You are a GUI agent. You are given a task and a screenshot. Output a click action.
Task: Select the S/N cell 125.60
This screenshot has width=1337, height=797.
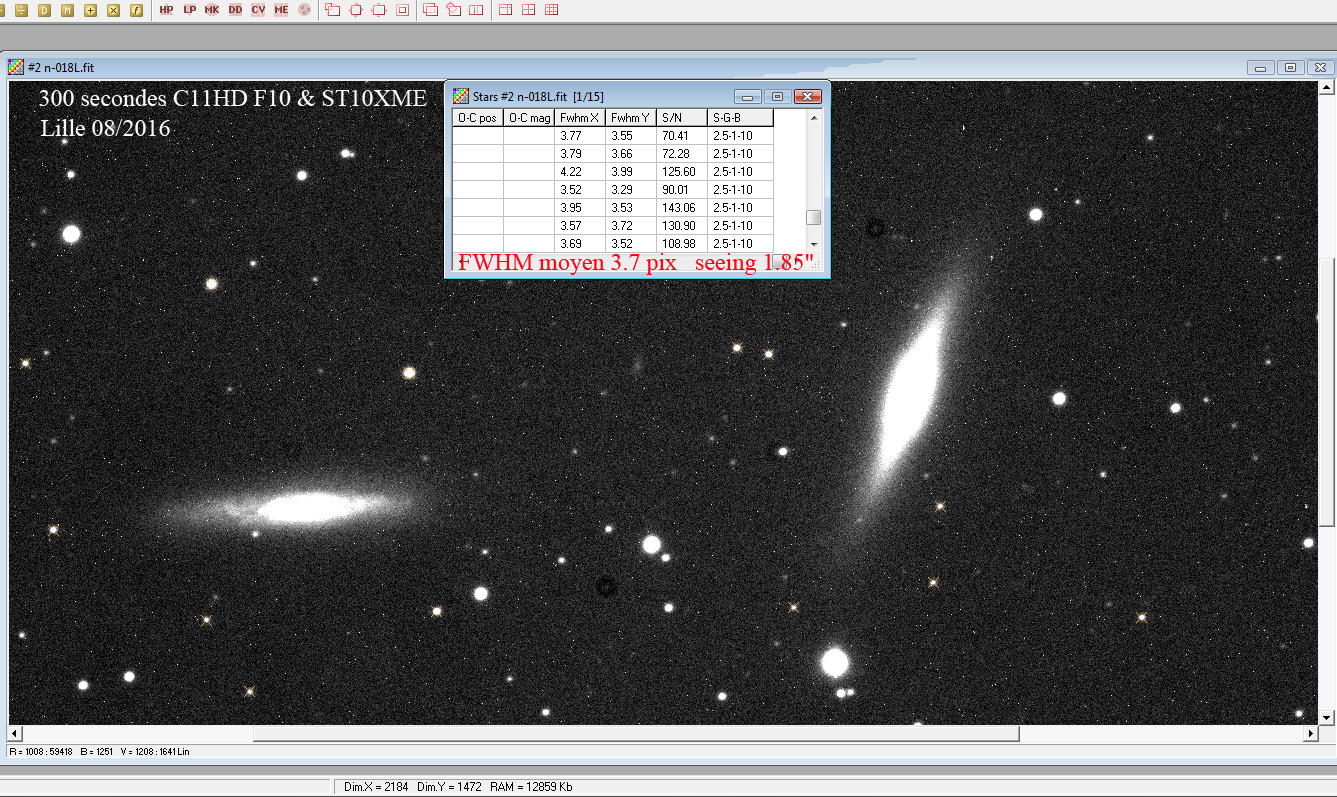pos(682,172)
